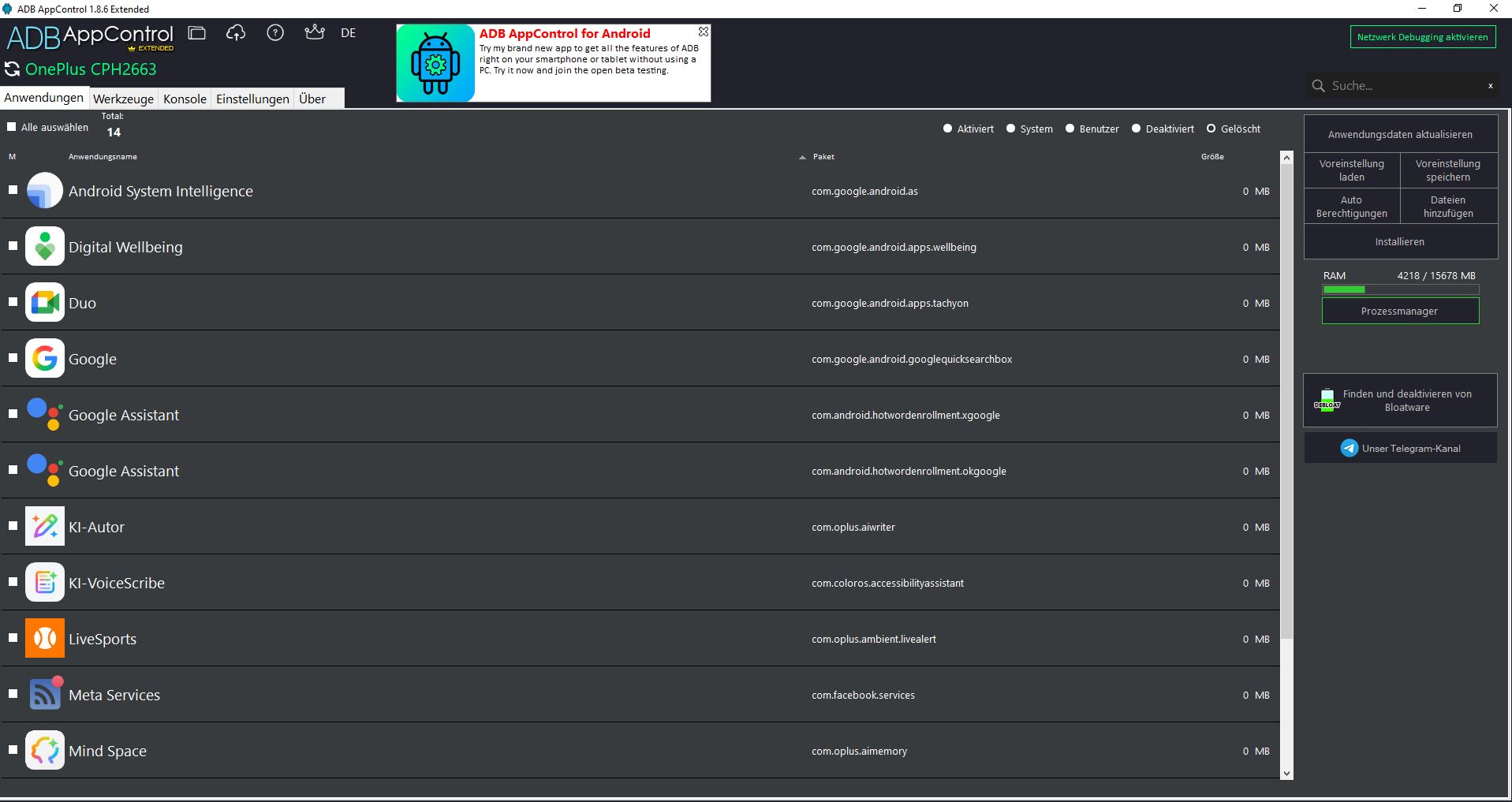Click the Debloat wizard icon

(1327, 401)
